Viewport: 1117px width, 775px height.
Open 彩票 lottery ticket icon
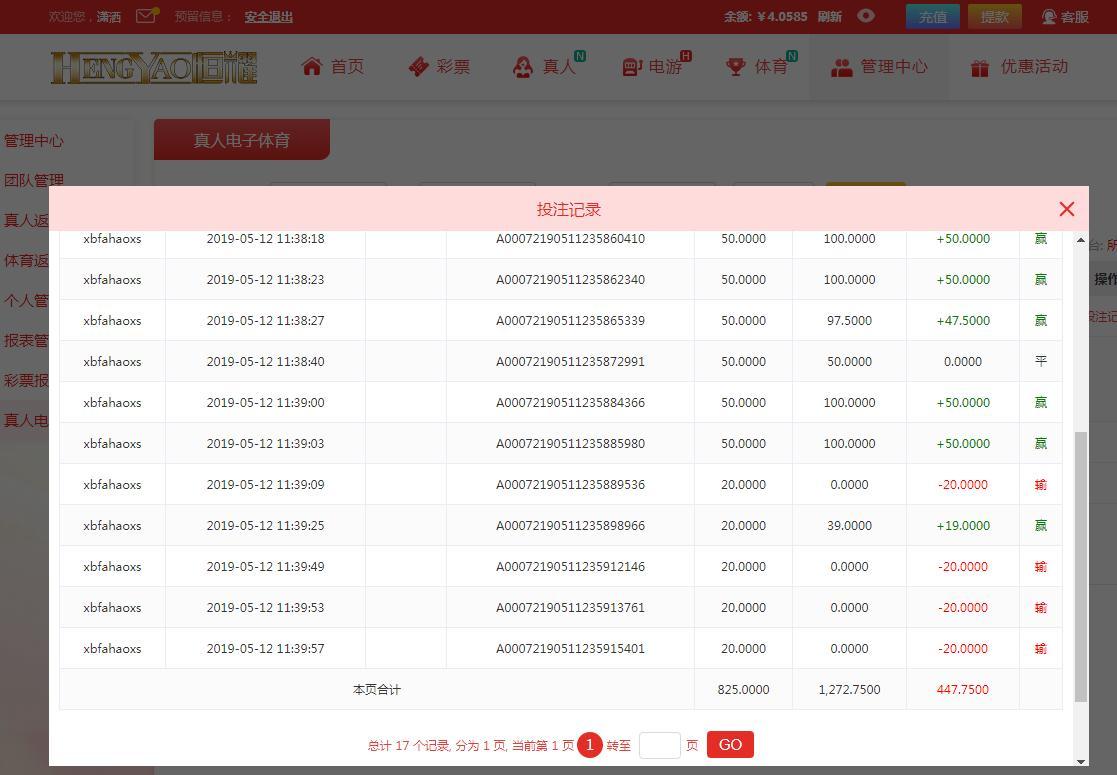(418, 67)
